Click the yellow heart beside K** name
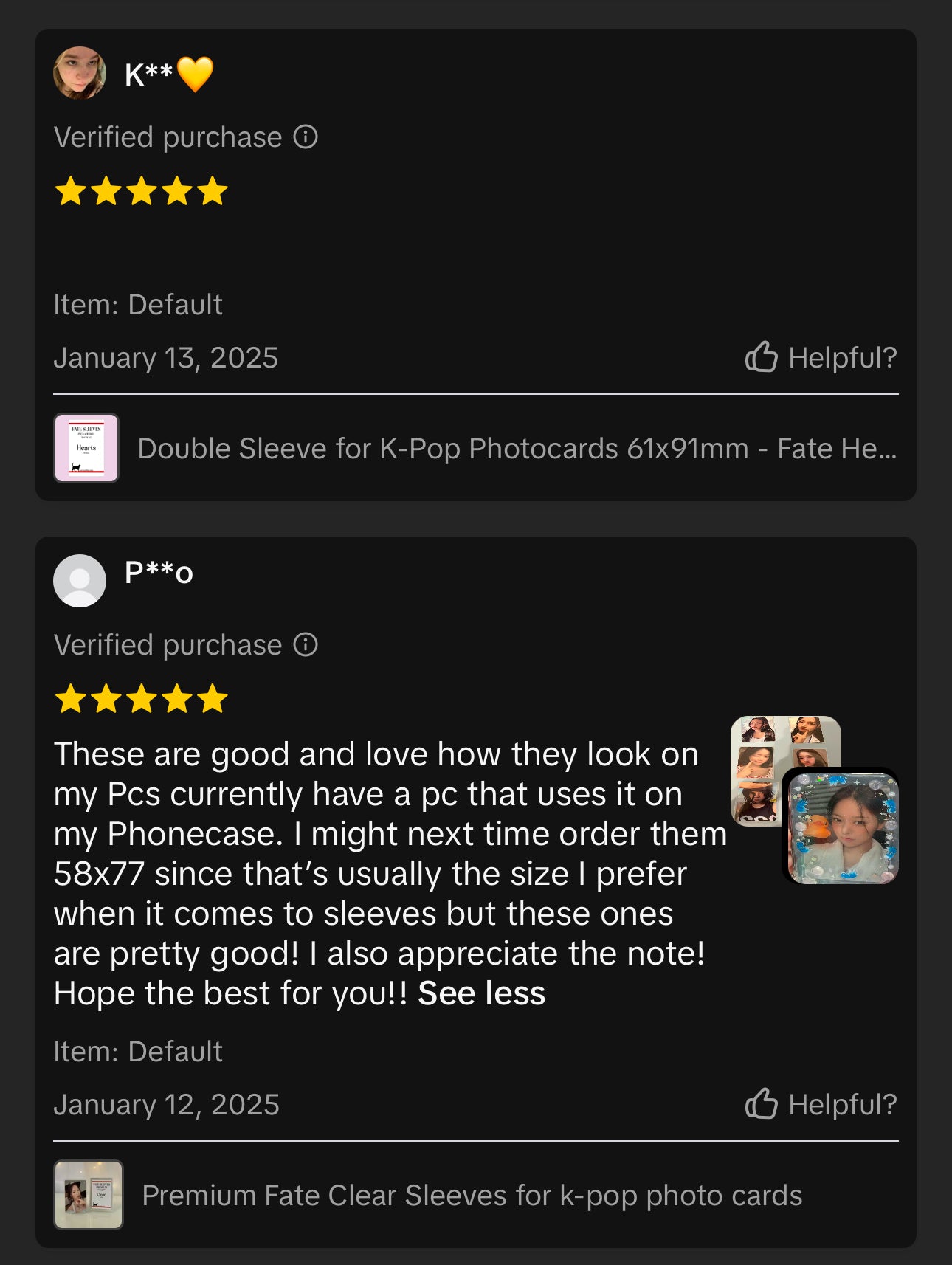The height and width of the screenshot is (1265, 952). (196, 74)
